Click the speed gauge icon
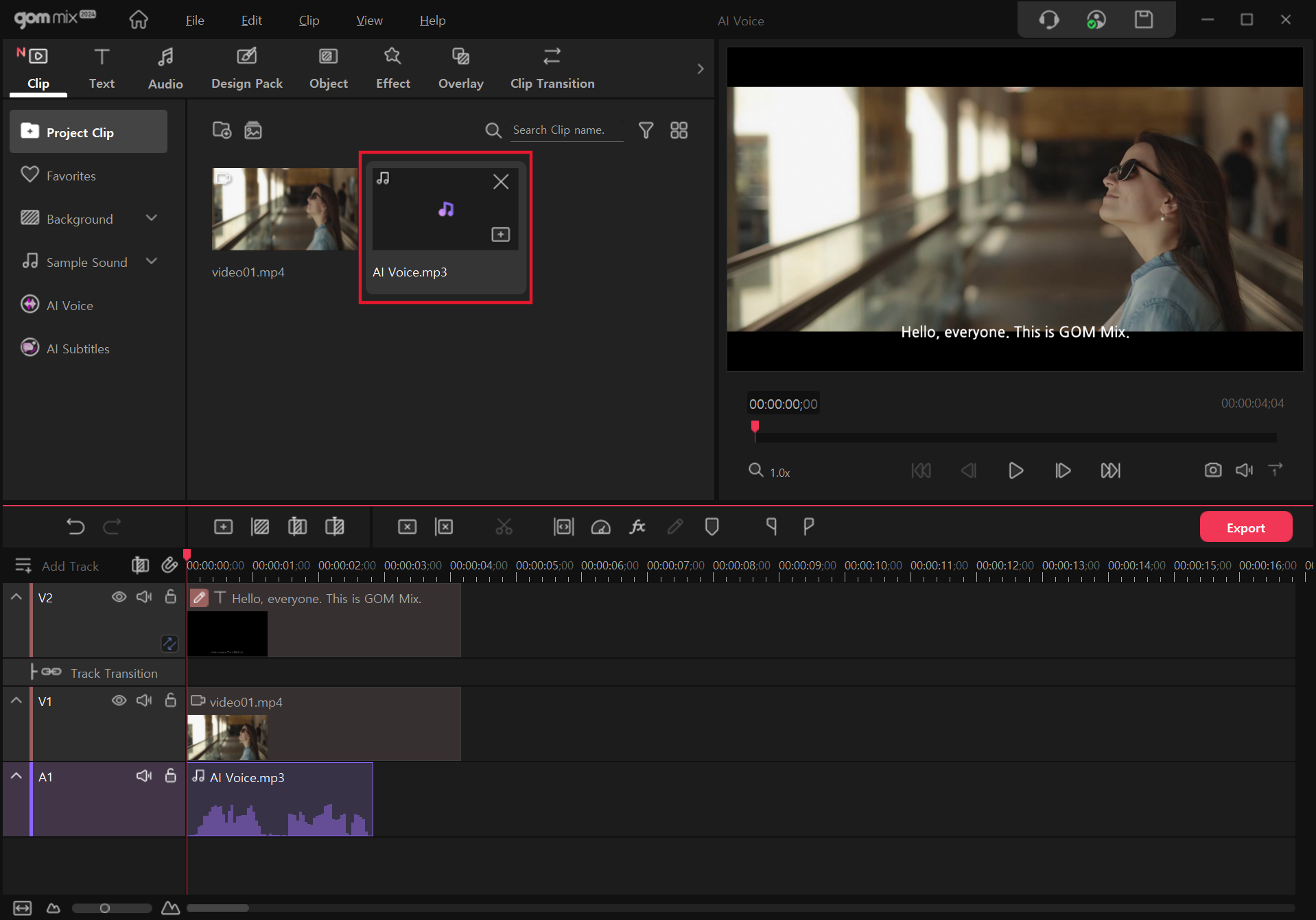Image resolution: width=1316 pixels, height=920 pixels. point(600,527)
